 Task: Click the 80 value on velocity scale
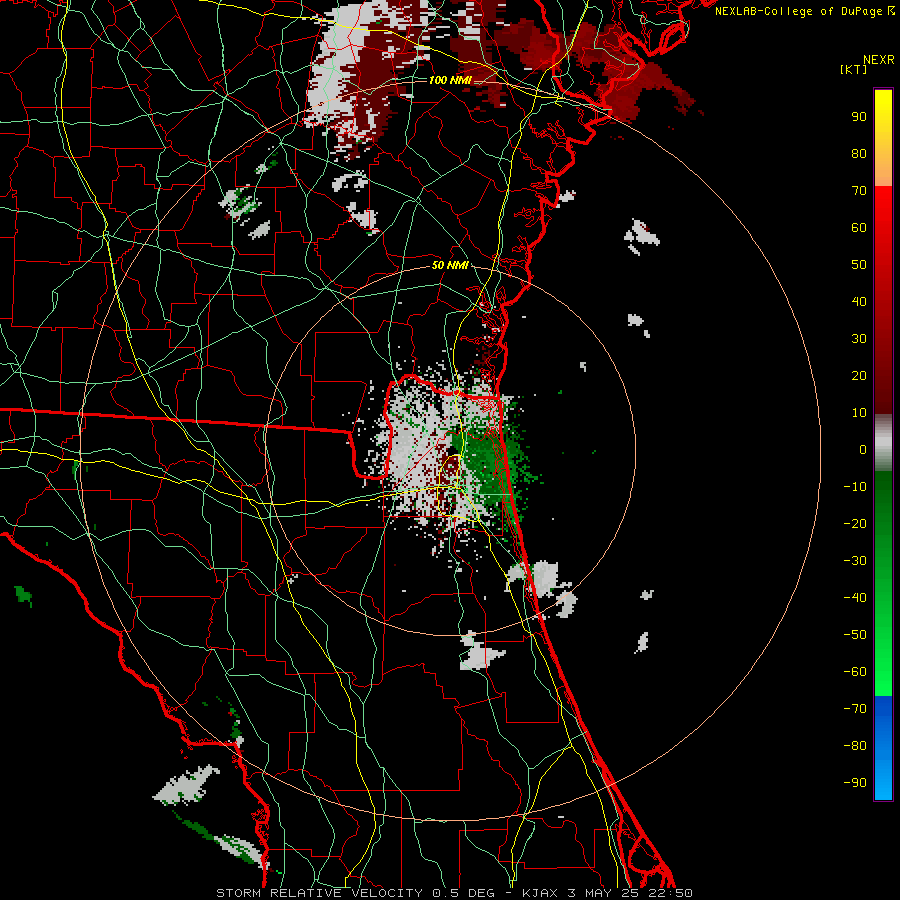pos(859,154)
